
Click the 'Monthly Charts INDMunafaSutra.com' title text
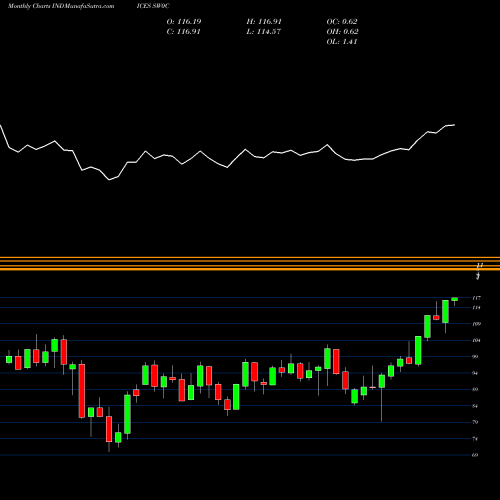[x=61, y=6]
